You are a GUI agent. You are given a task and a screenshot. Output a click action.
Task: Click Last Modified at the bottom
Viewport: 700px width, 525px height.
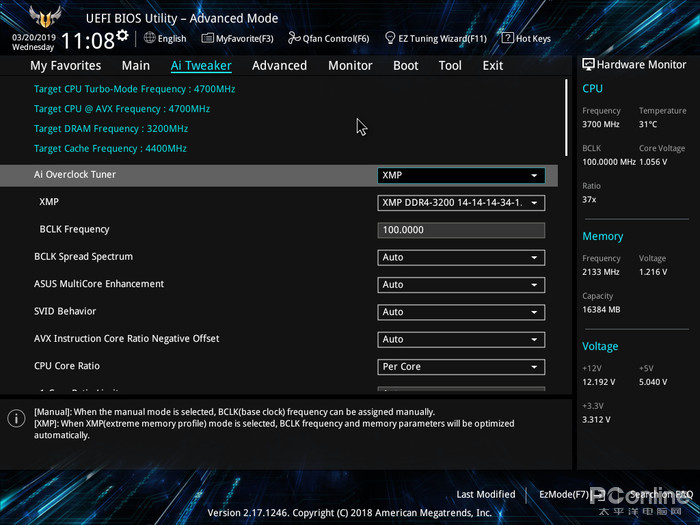pyautogui.click(x=485, y=494)
